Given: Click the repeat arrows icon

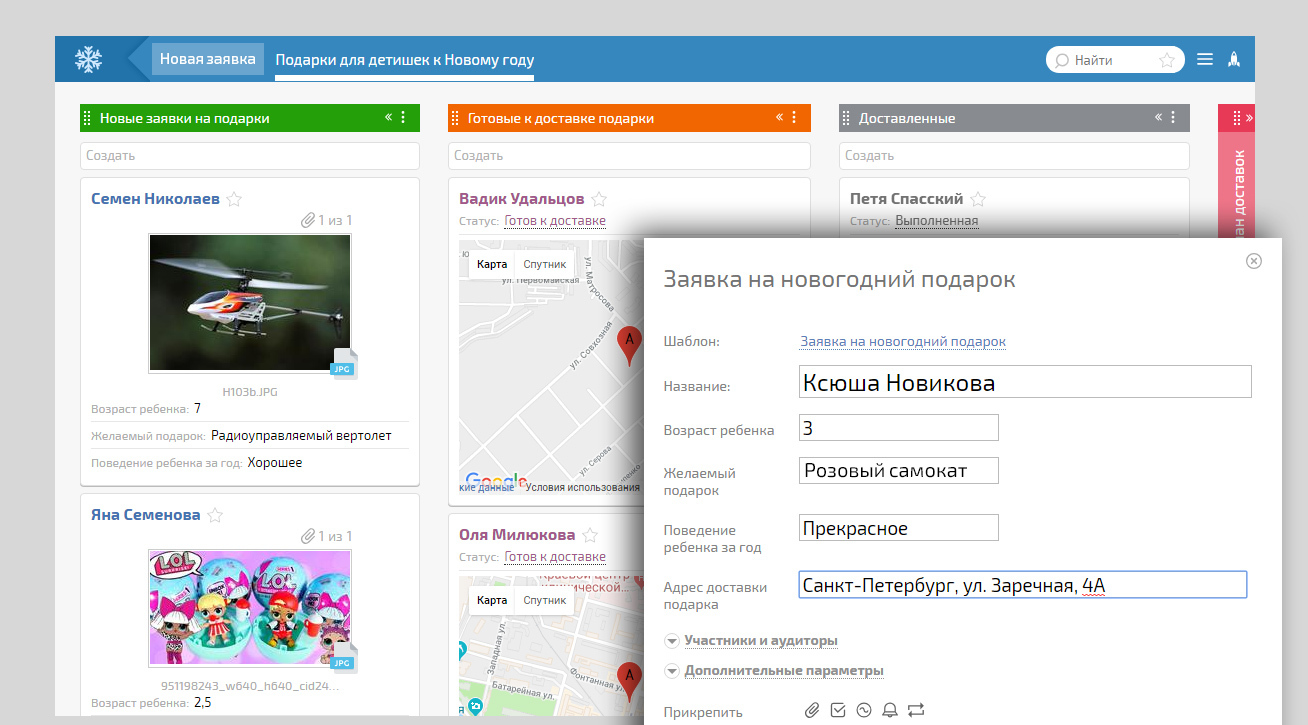Looking at the screenshot, I should [x=916, y=710].
